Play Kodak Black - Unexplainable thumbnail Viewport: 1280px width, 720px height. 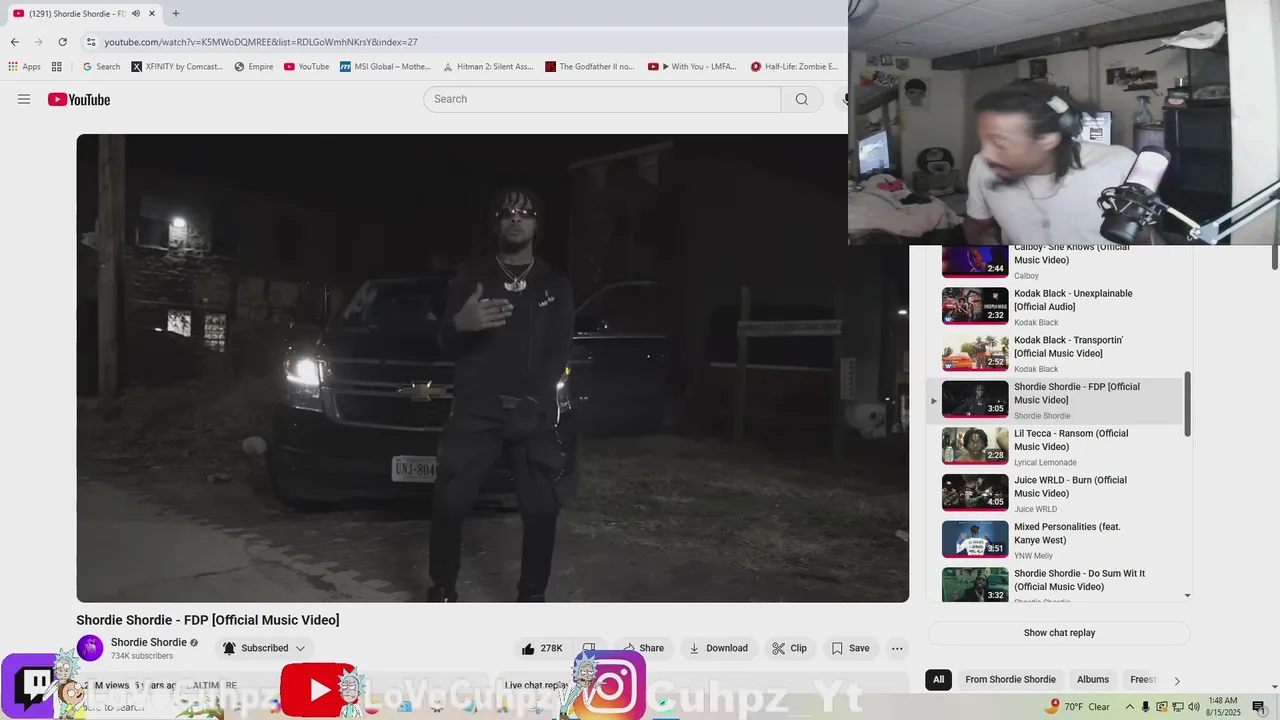tap(975, 306)
